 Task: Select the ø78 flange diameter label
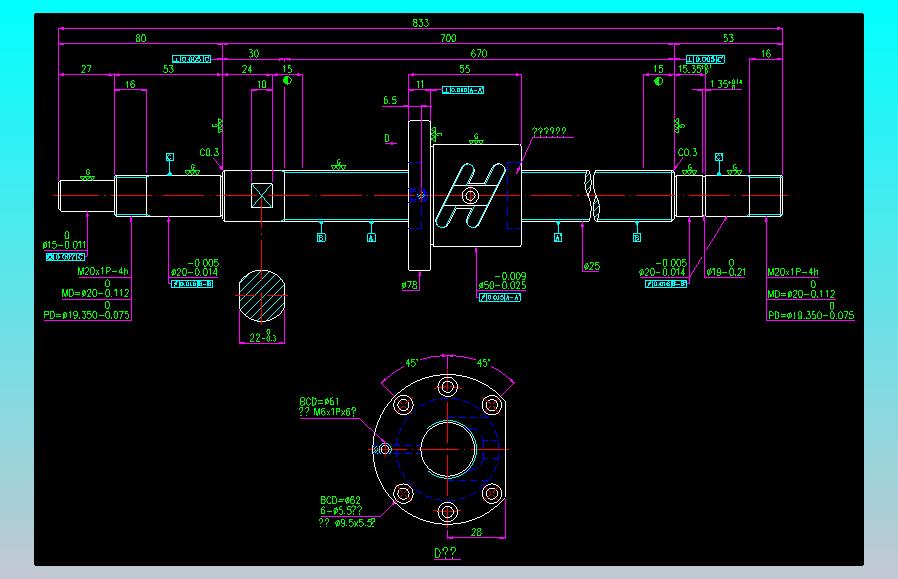409,285
